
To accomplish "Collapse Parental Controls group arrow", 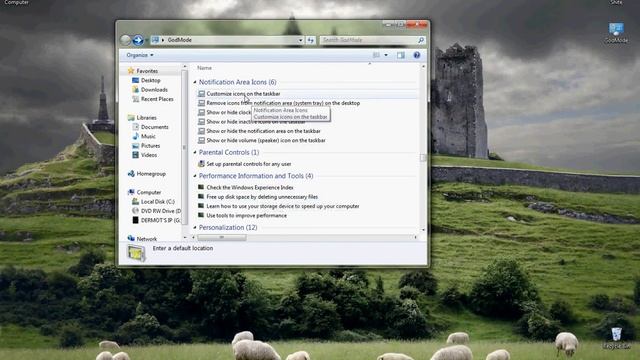I will tap(195, 153).
